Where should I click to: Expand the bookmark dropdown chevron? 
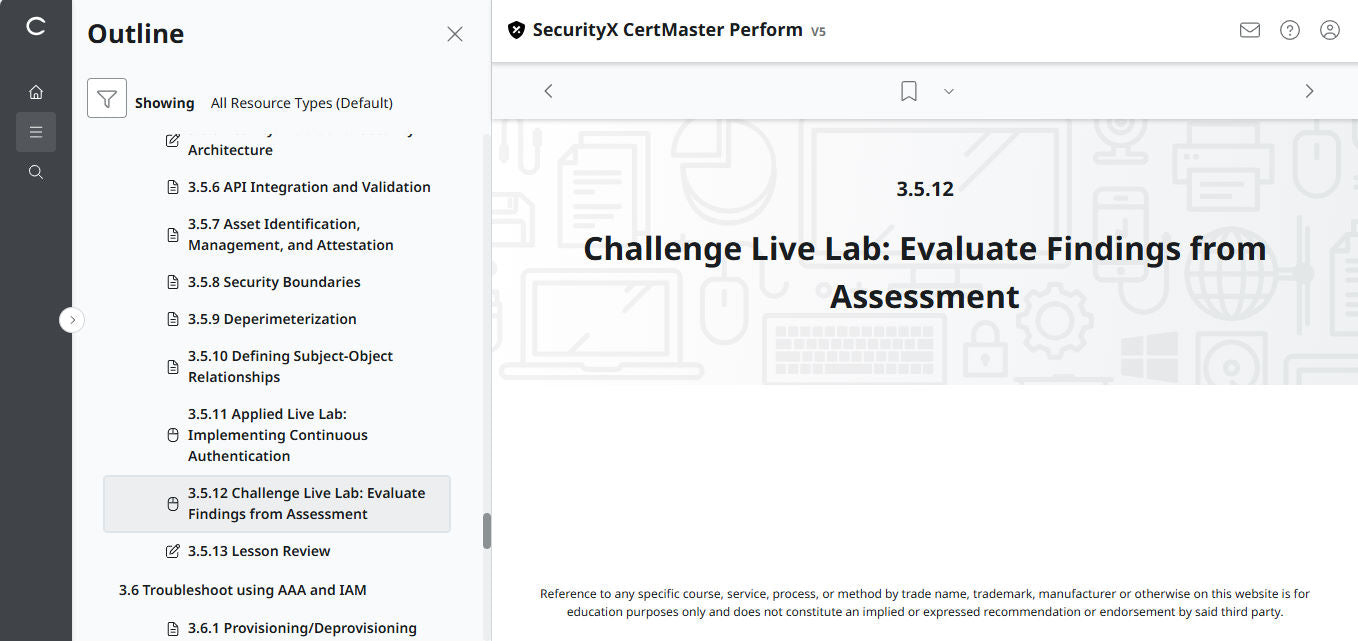pos(949,91)
